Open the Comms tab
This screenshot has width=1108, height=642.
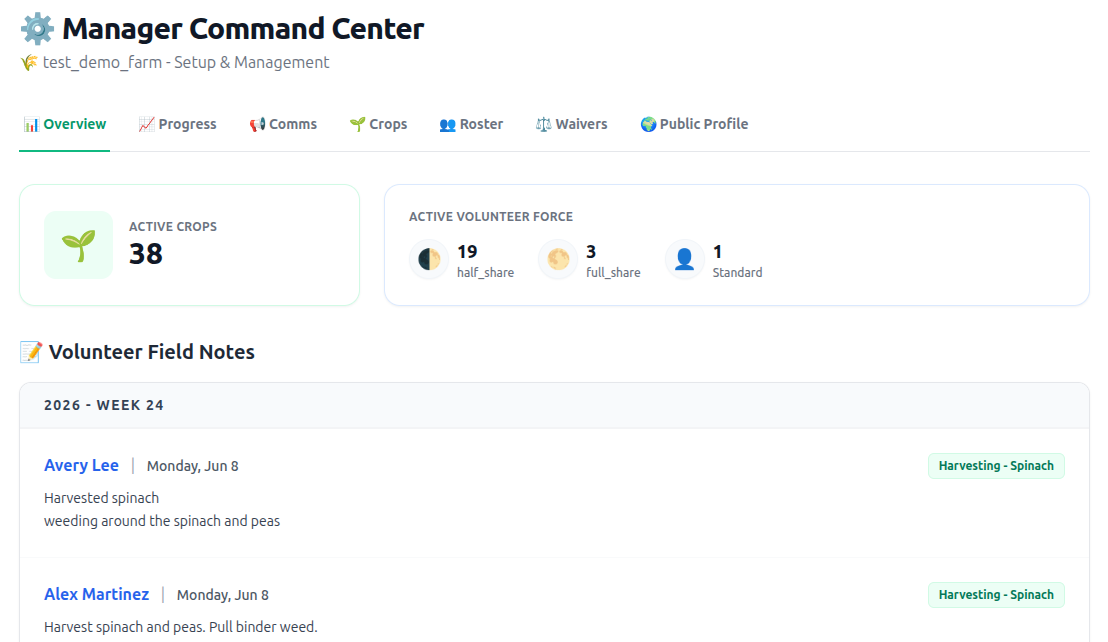click(x=283, y=124)
